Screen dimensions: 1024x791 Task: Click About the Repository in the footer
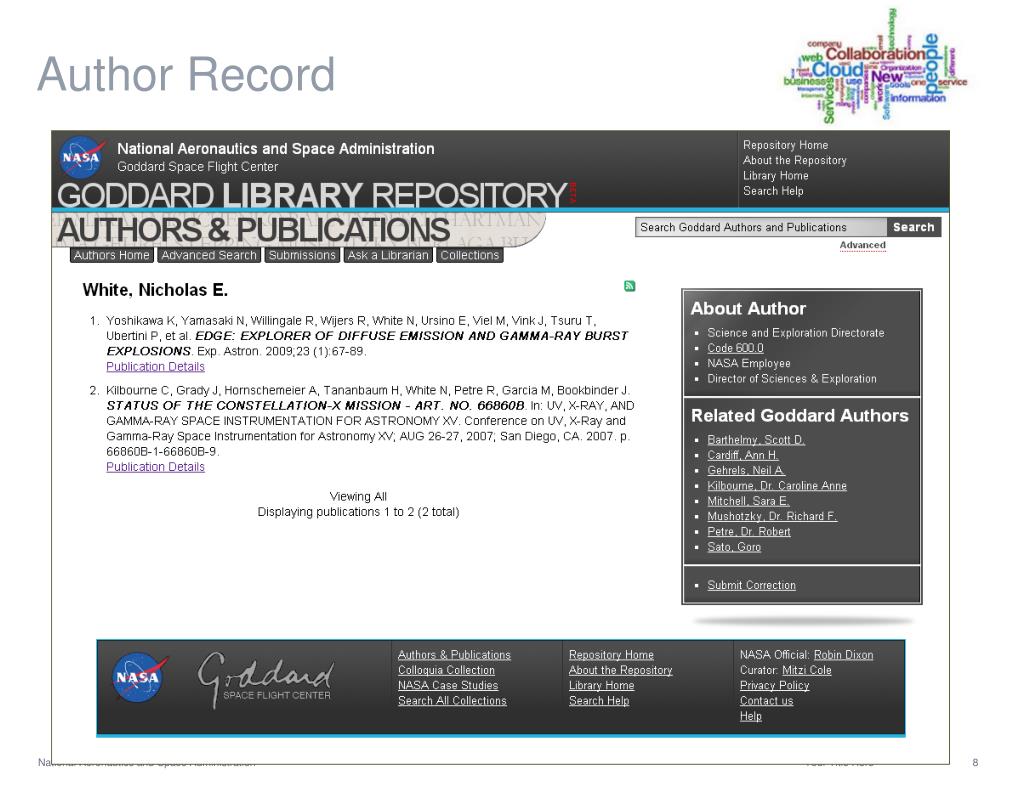tap(620, 670)
